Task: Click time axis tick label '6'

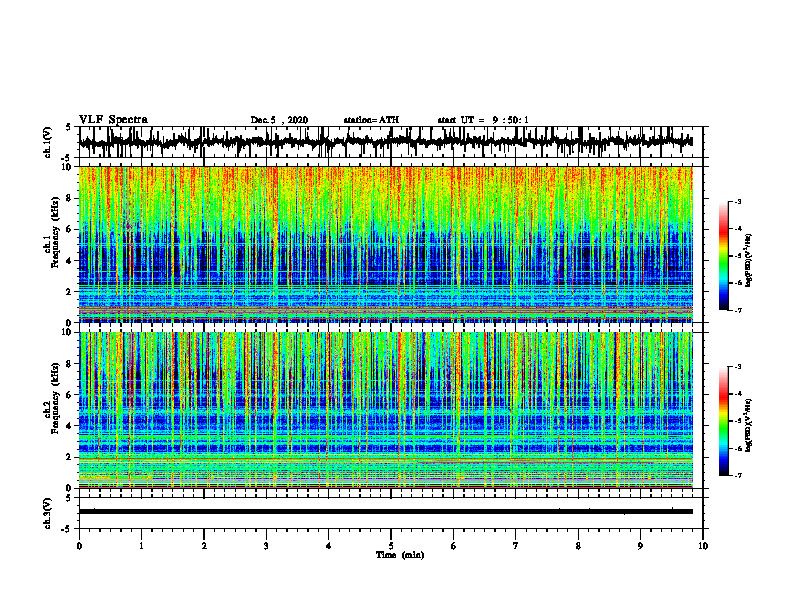Action: pyautogui.click(x=454, y=546)
